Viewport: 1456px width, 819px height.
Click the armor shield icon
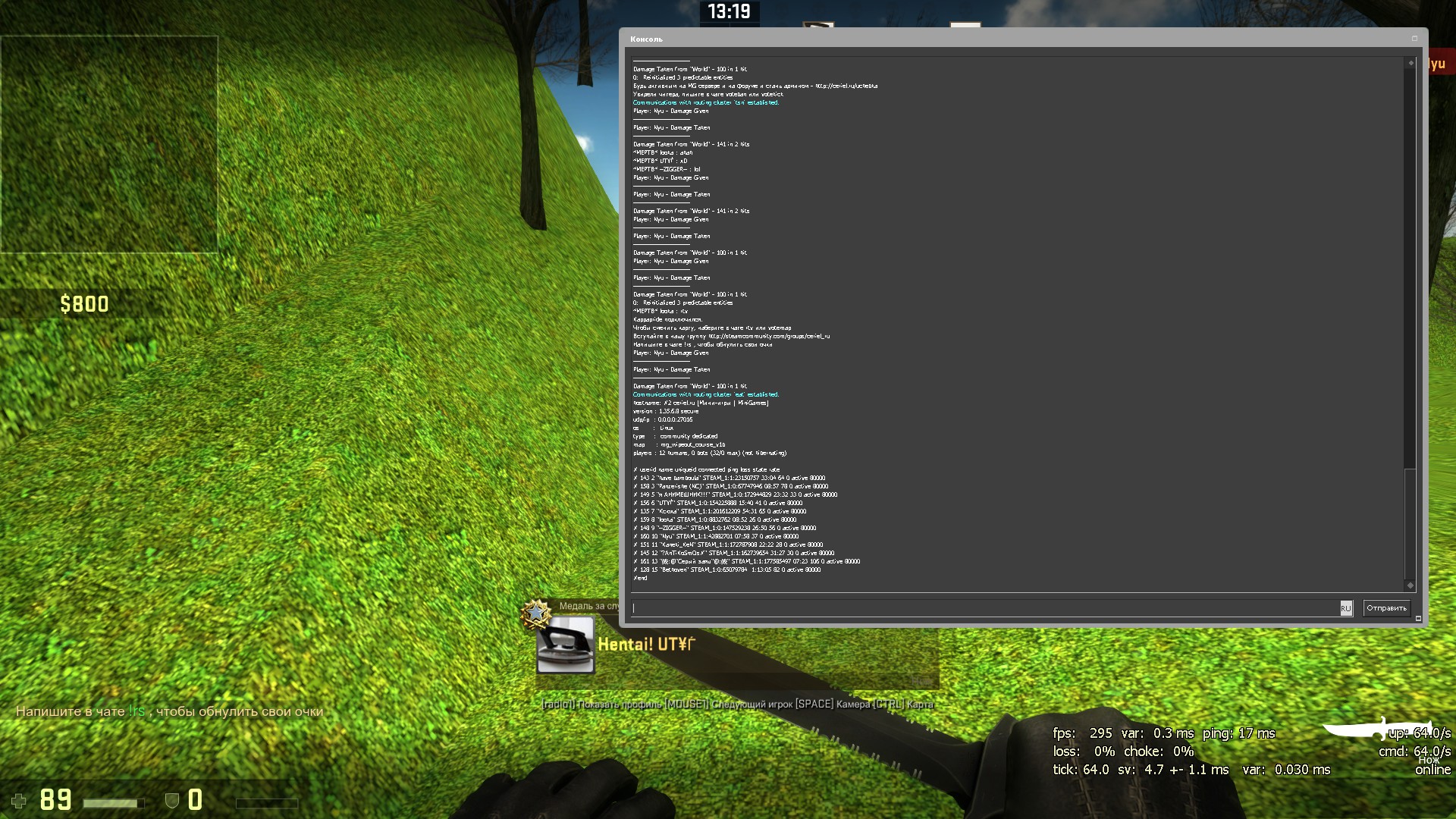pyautogui.click(x=172, y=801)
